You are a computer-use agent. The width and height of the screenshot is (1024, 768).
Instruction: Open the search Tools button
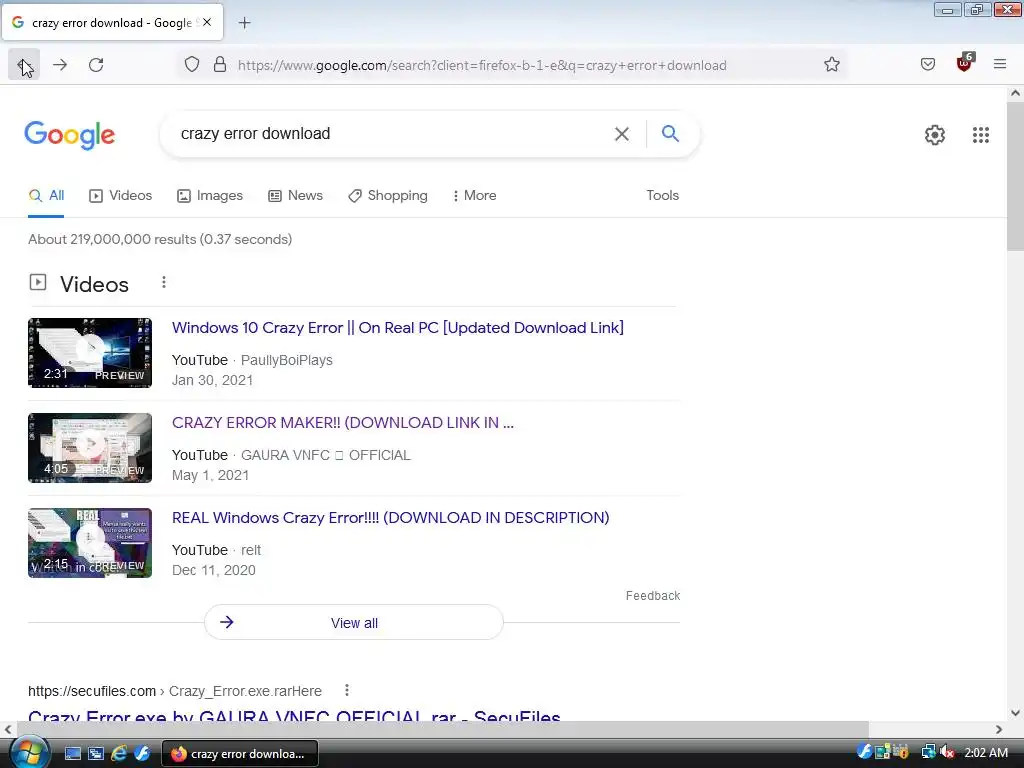pyautogui.click(x=662, y=195)
